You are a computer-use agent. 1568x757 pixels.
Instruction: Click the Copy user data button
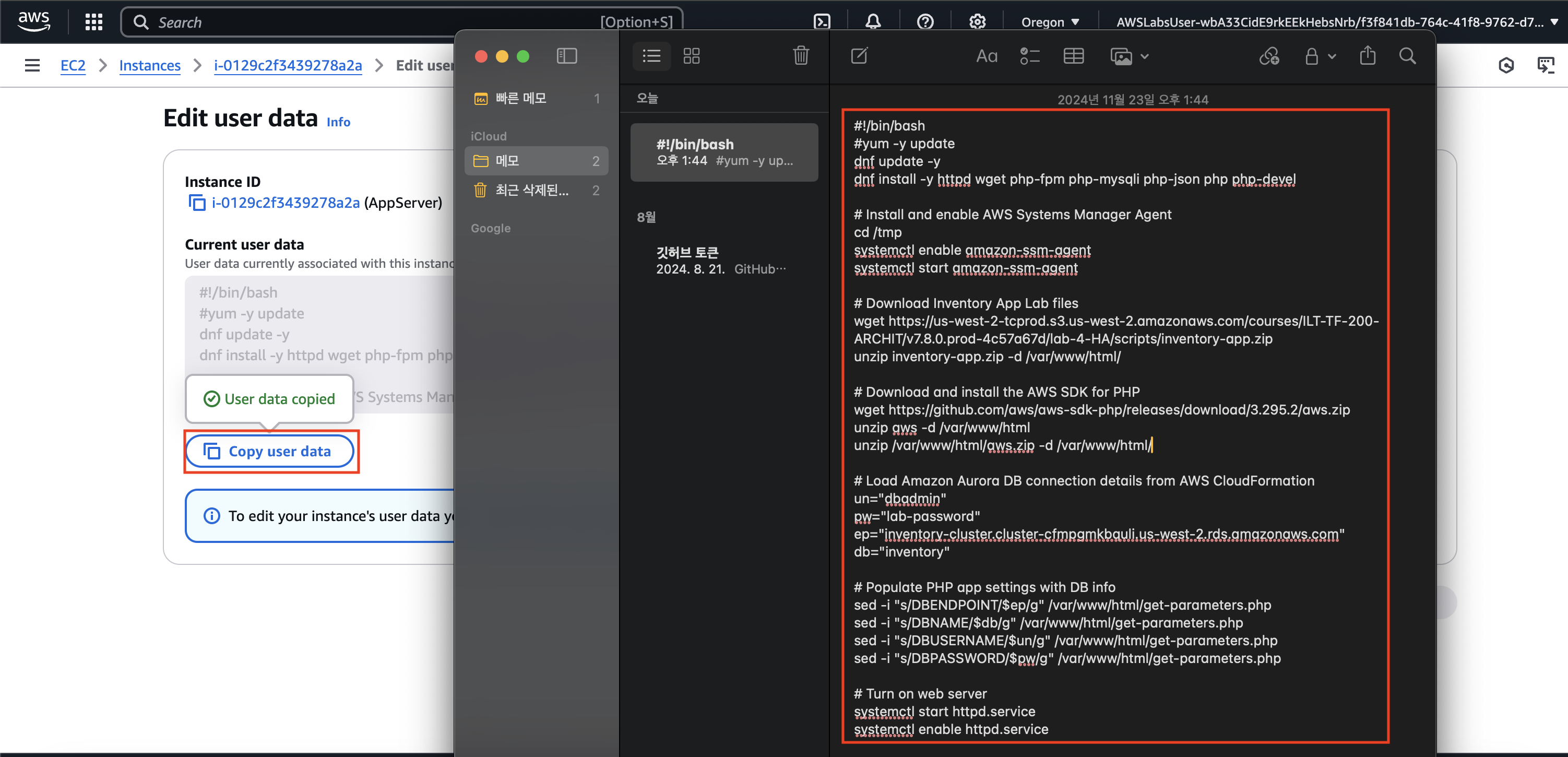(x=270, y=451)
